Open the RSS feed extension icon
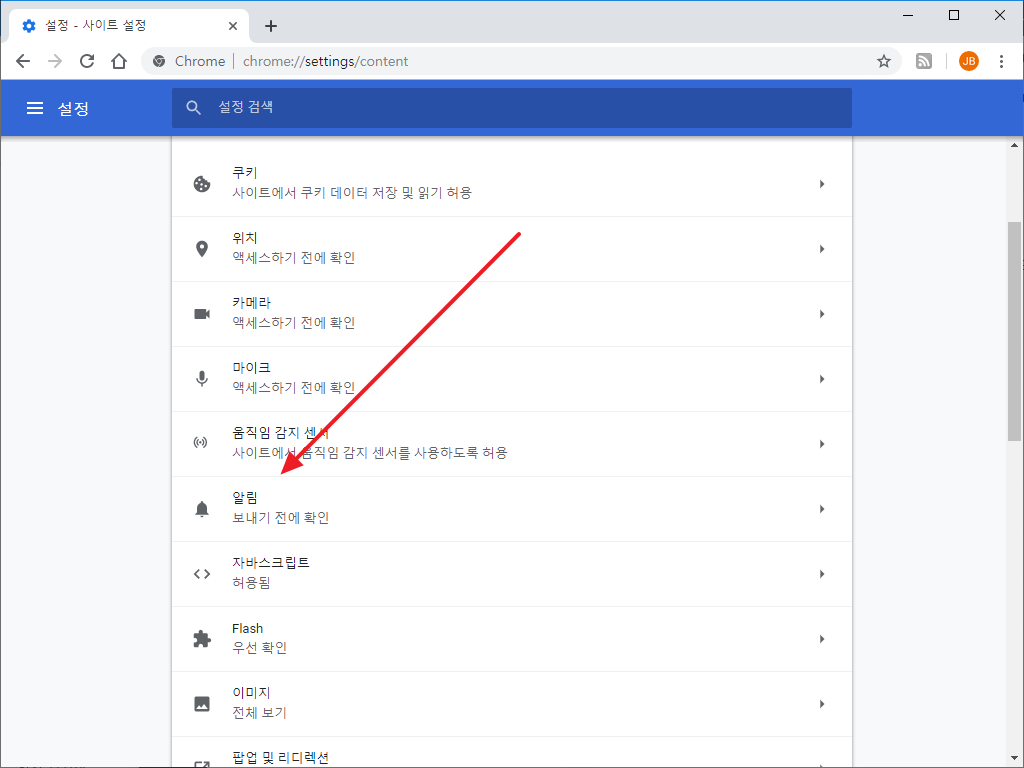This screenshot has height=768, width=1024. [923, 61]
